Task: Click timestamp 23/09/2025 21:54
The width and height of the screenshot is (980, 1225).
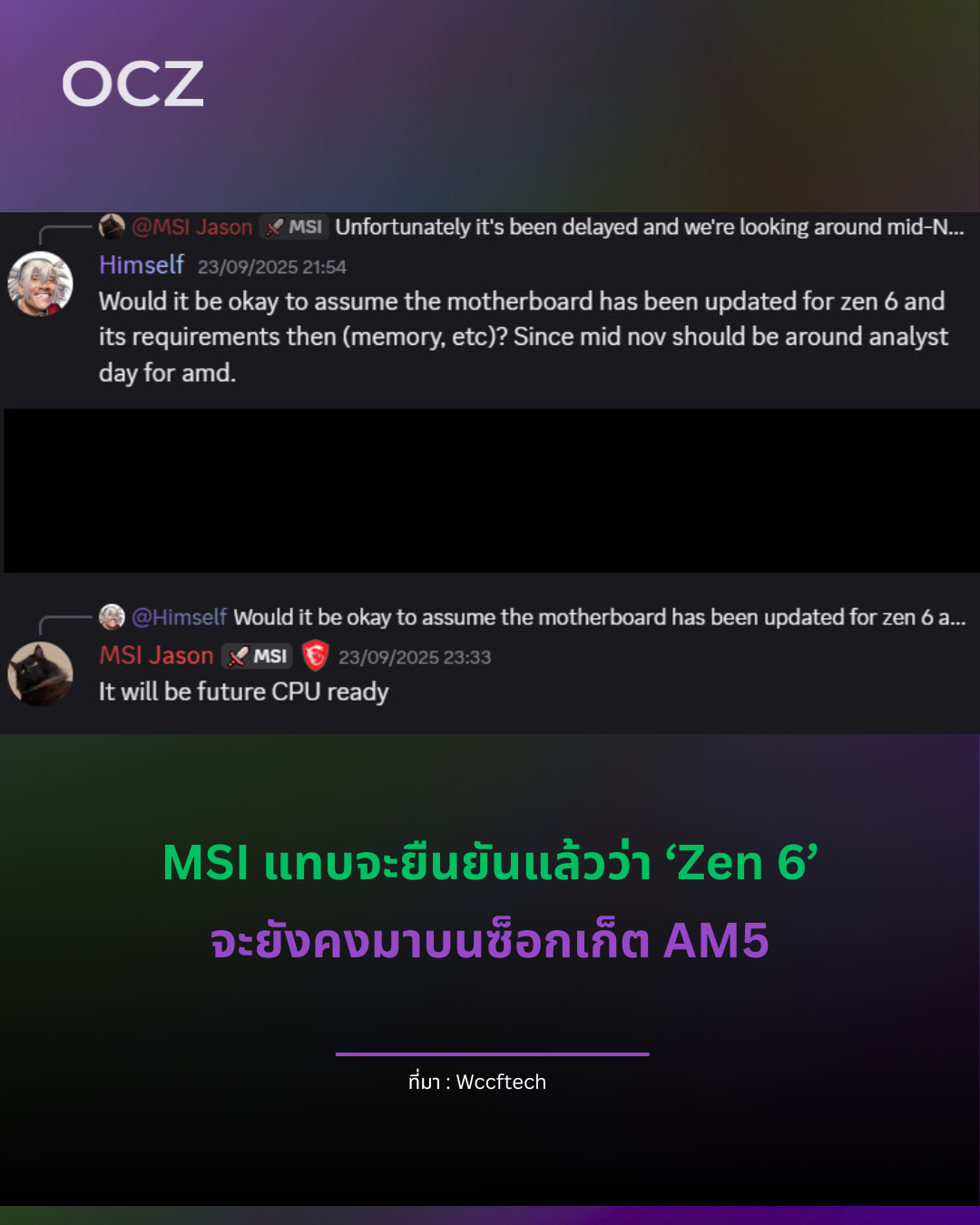Action: pyautogui.click(x=272, y=267)
